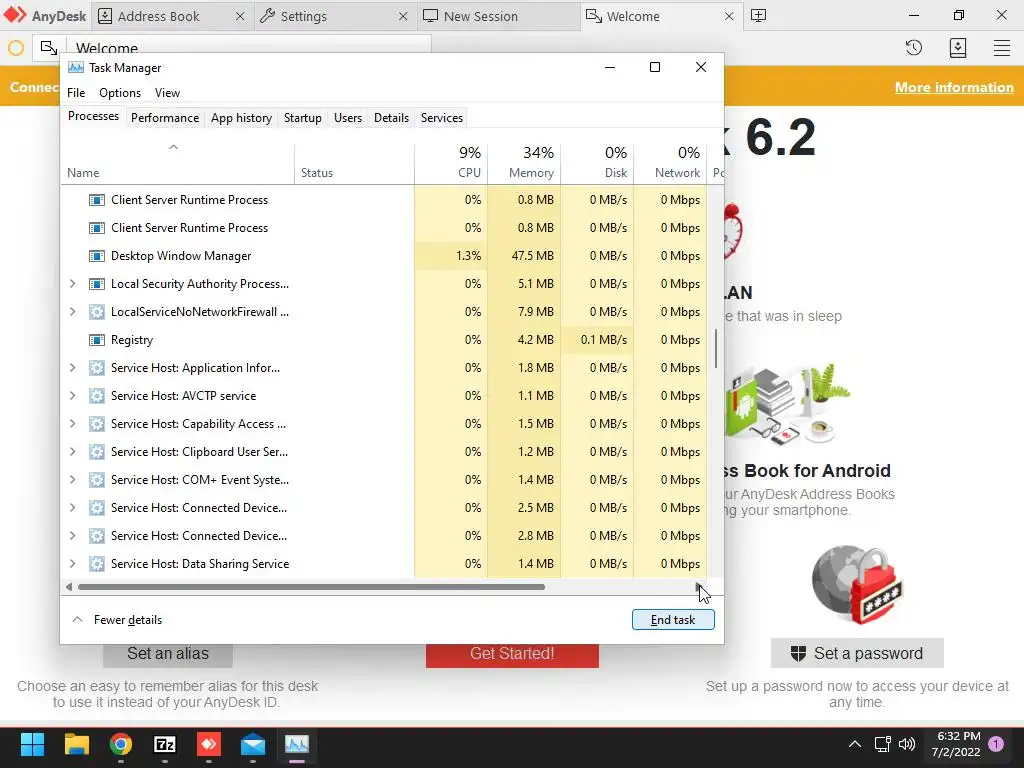The image size is (1024, 768).
Task: Open AnyDesk session history icon
Action: (x=914, y=48)
